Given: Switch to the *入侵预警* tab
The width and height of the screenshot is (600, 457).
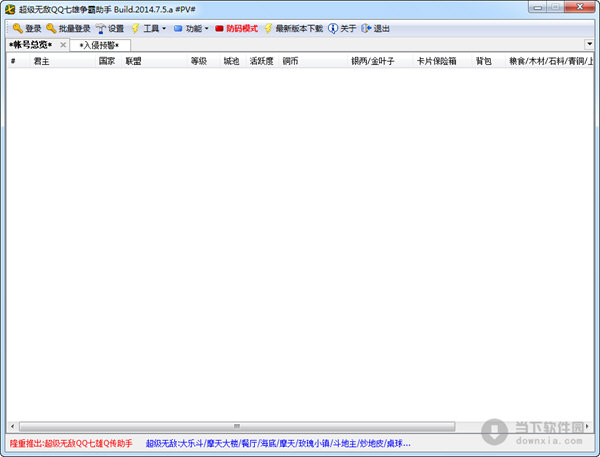Looking at the screenshot, I should [x=99, y=45].
